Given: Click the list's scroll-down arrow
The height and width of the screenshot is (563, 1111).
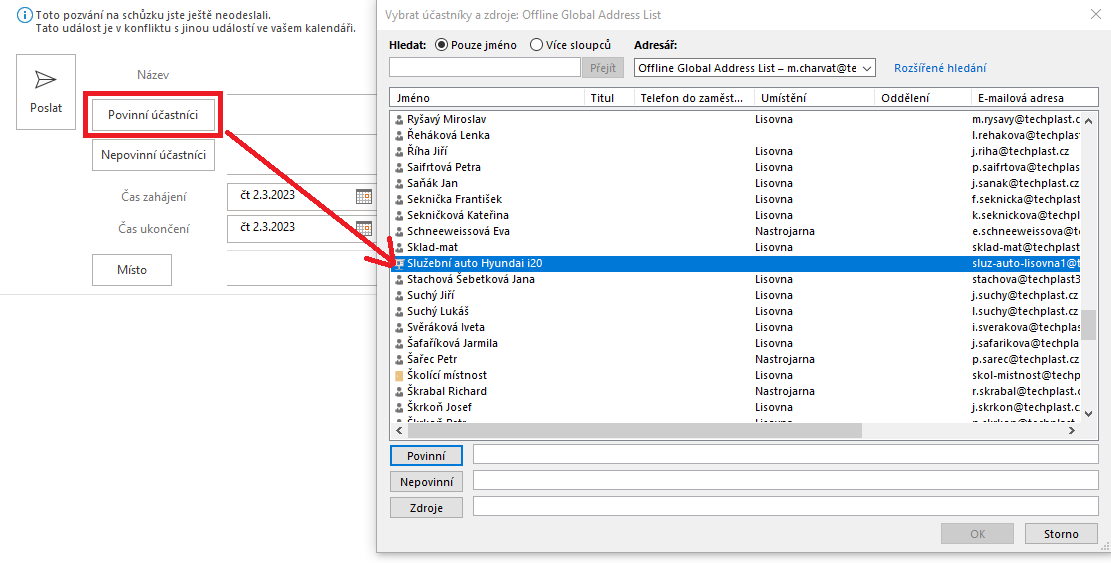Looking at the screenshot, I should [x=1090, y=414].
